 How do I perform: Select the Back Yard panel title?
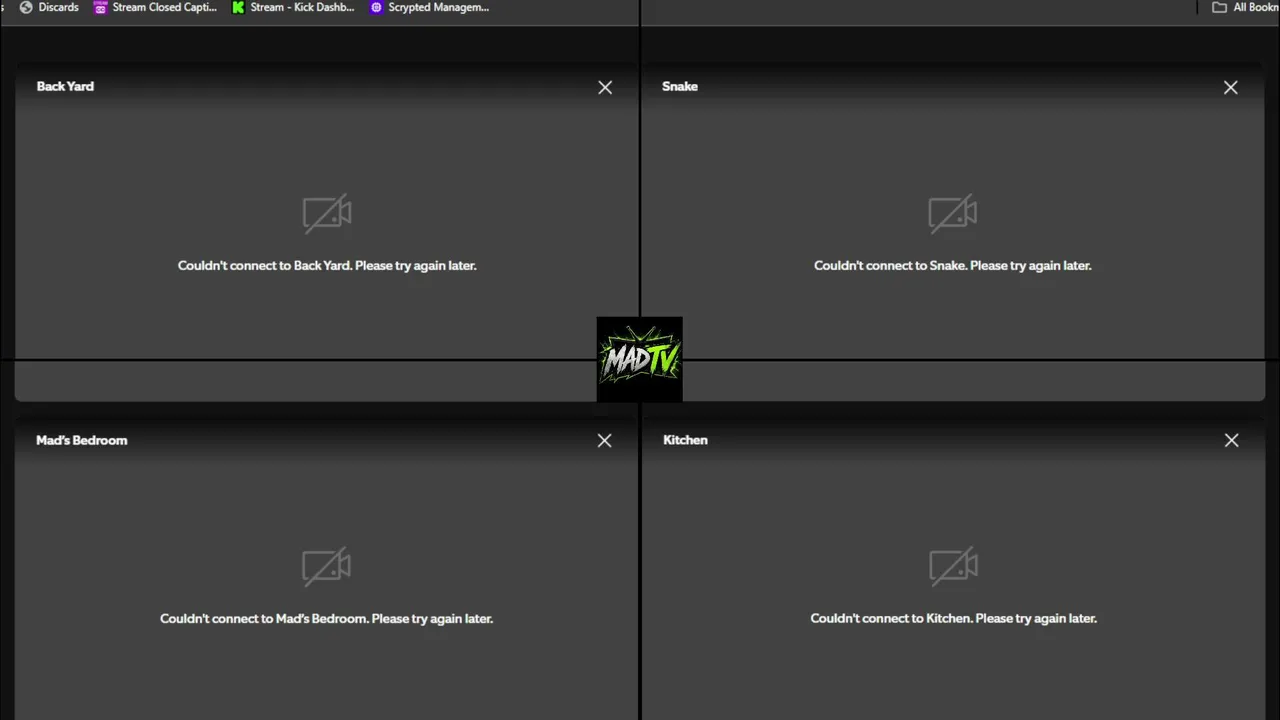(x=65, y=86)
